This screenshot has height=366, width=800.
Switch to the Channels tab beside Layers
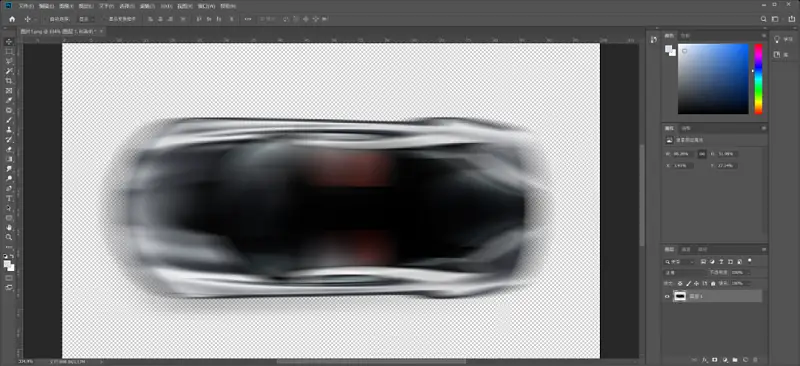686,250
